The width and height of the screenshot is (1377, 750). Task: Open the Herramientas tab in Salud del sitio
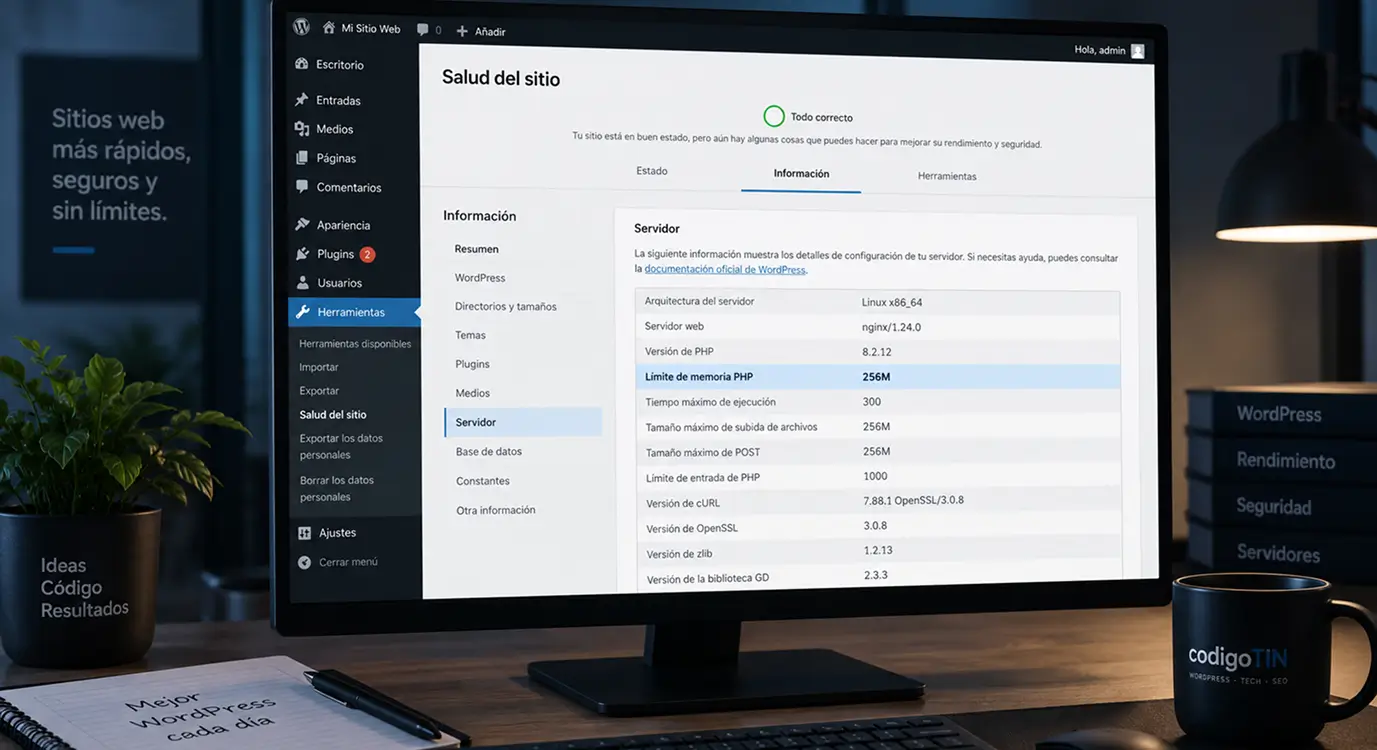(x=947, y=176)
